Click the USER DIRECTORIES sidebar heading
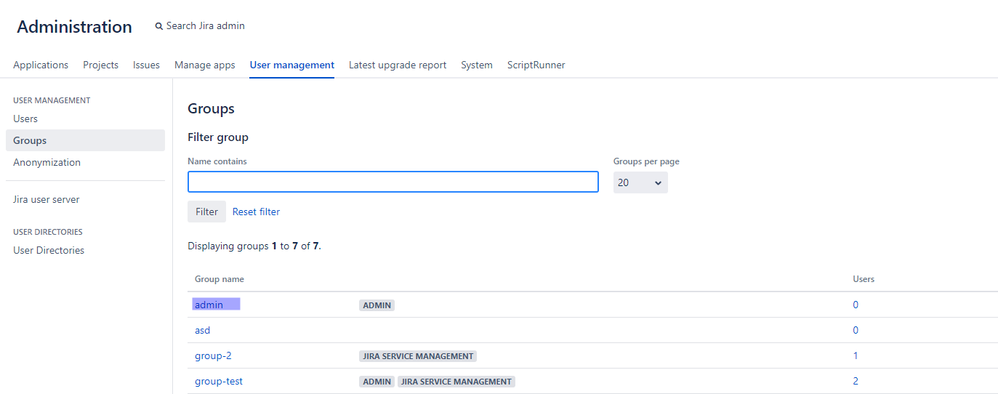998x394 pixels. (x=48, y=232)
